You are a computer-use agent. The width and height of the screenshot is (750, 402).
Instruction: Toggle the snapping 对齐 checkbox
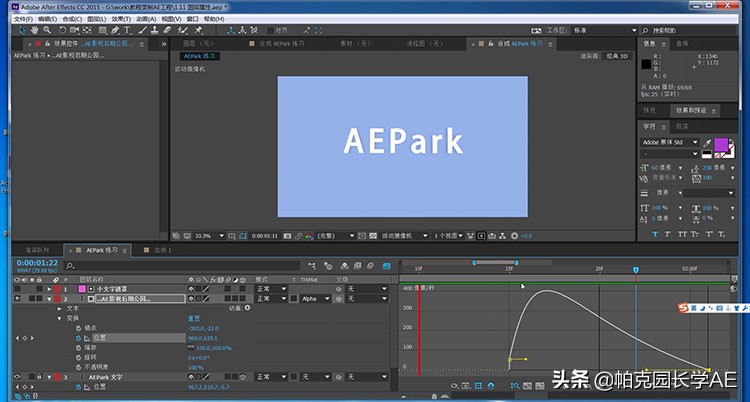270,30
